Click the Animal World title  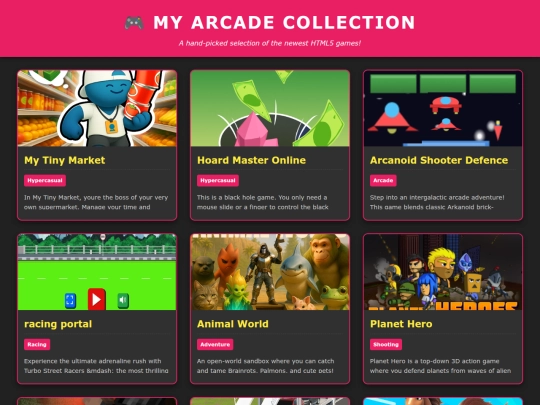point(233,324)
